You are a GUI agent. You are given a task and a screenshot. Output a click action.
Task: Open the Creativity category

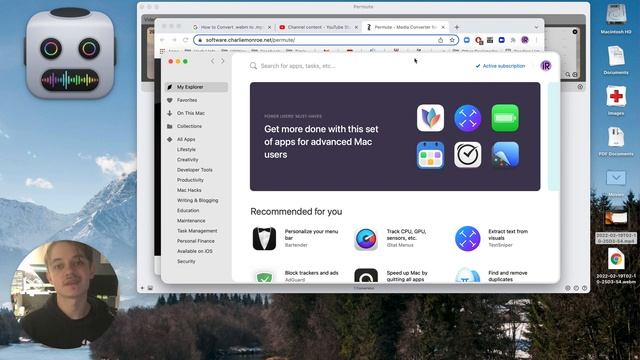pyautogui.click(x=187, y=160)
